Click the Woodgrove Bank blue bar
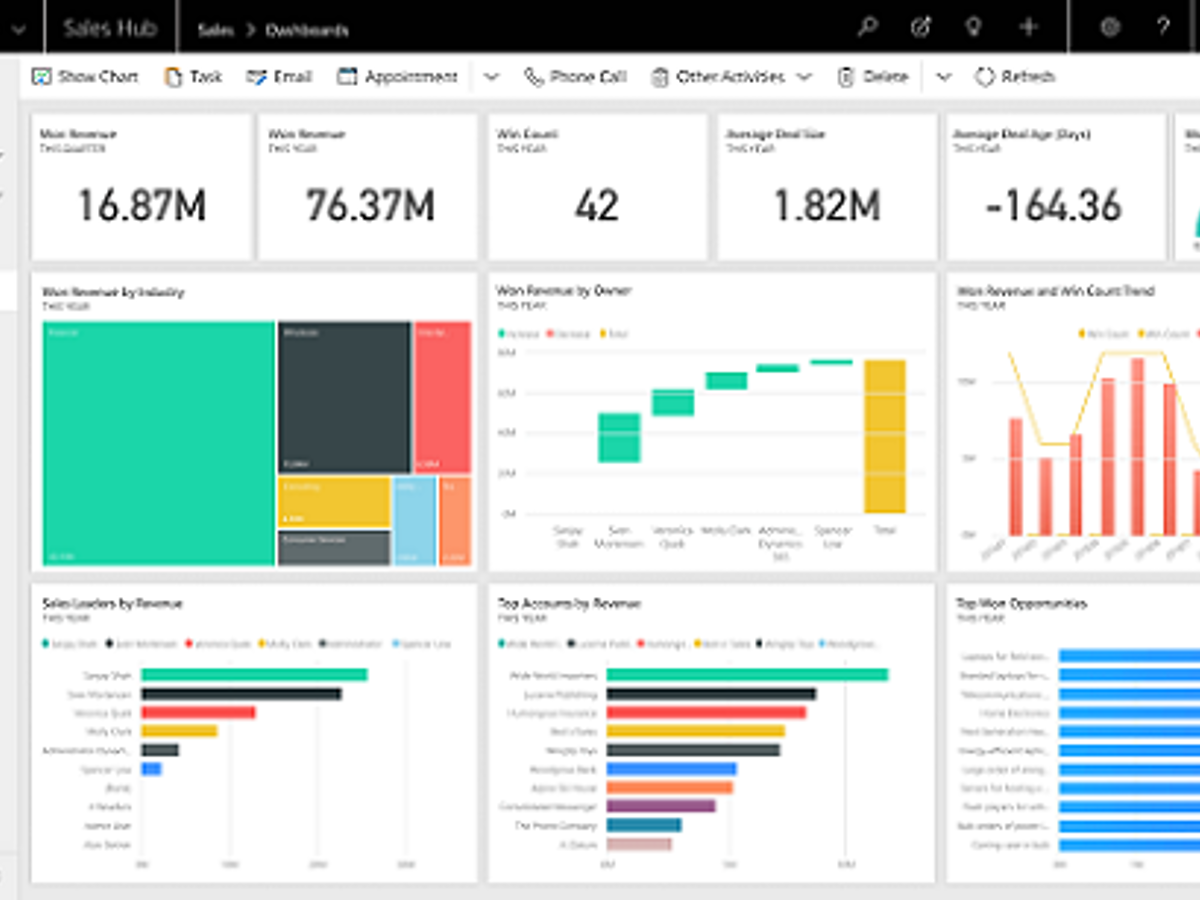Screen dimensions: 1200x900 pyautogui.click(x=672, y=769)
